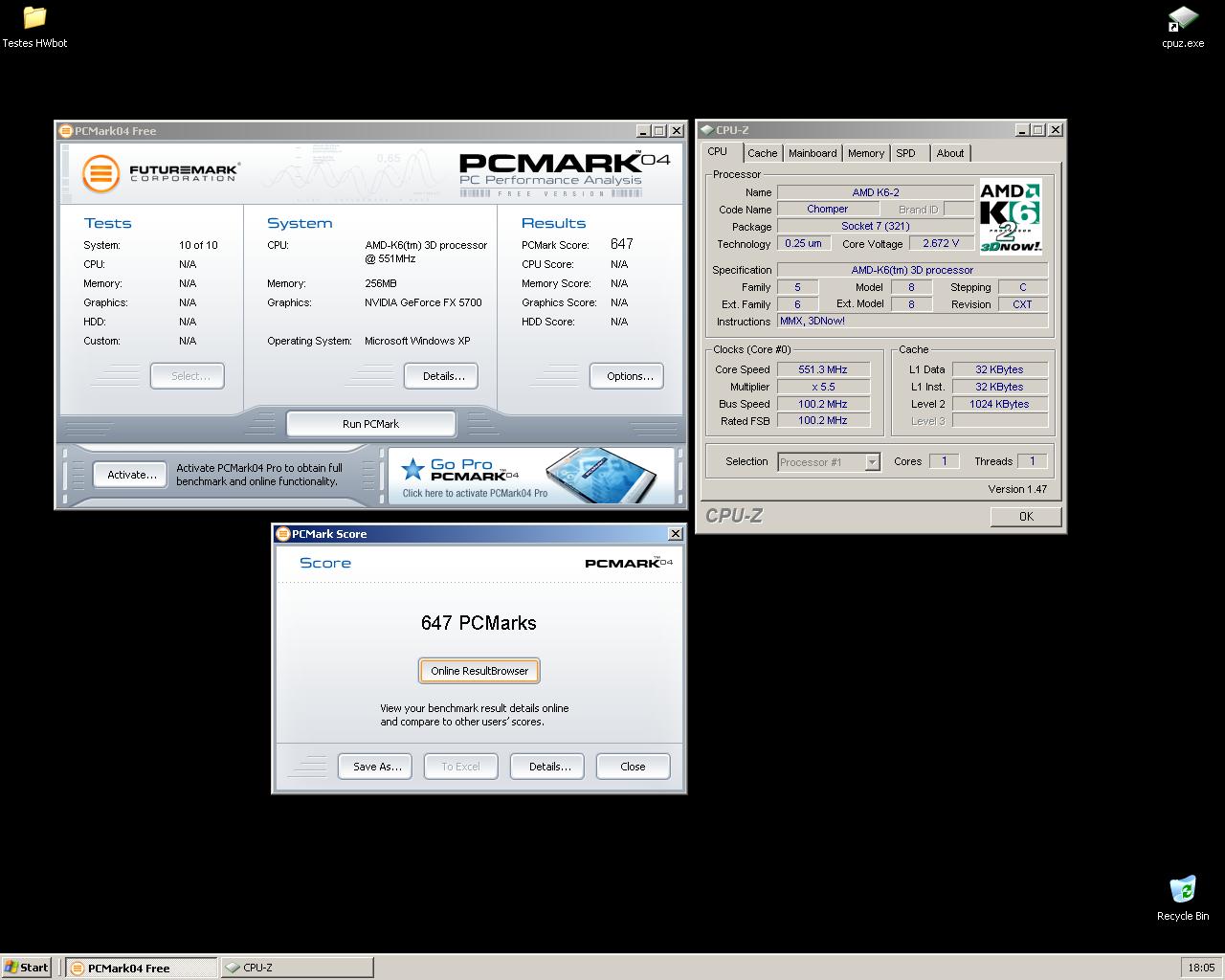Viewport: 1225px width, 980px height.
Task: Click the Revision value CXT
Action: click(x=1023, y=304)
